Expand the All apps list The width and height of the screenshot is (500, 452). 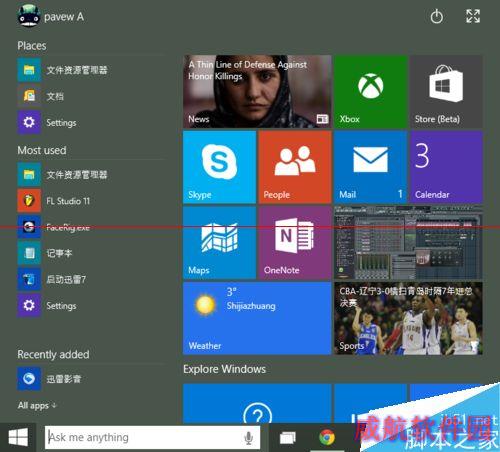click(x=37, y=406)
